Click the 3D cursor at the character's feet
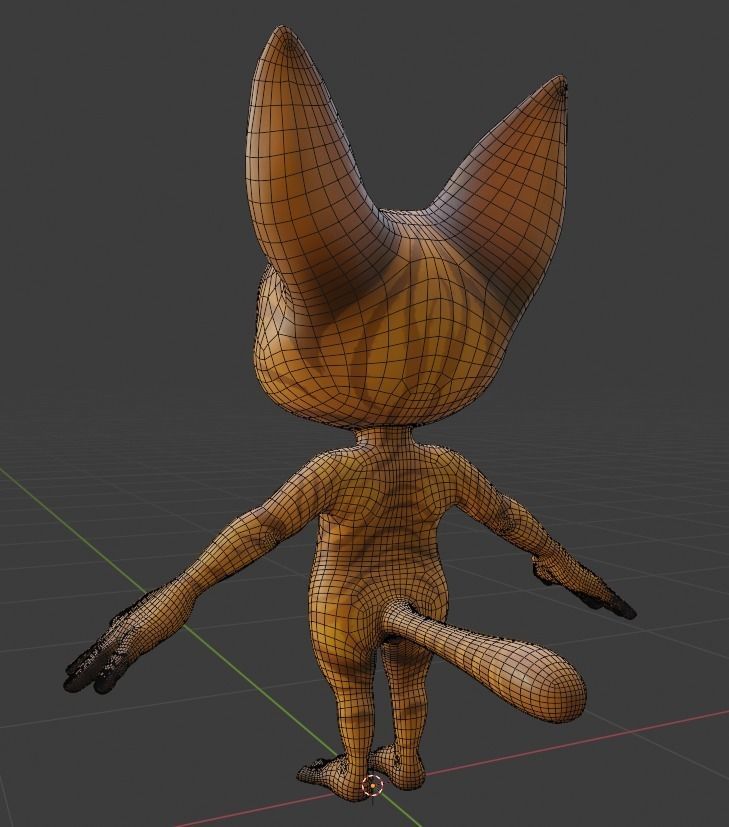This screenshot has width=729, height=827. [x=373, y=786]
